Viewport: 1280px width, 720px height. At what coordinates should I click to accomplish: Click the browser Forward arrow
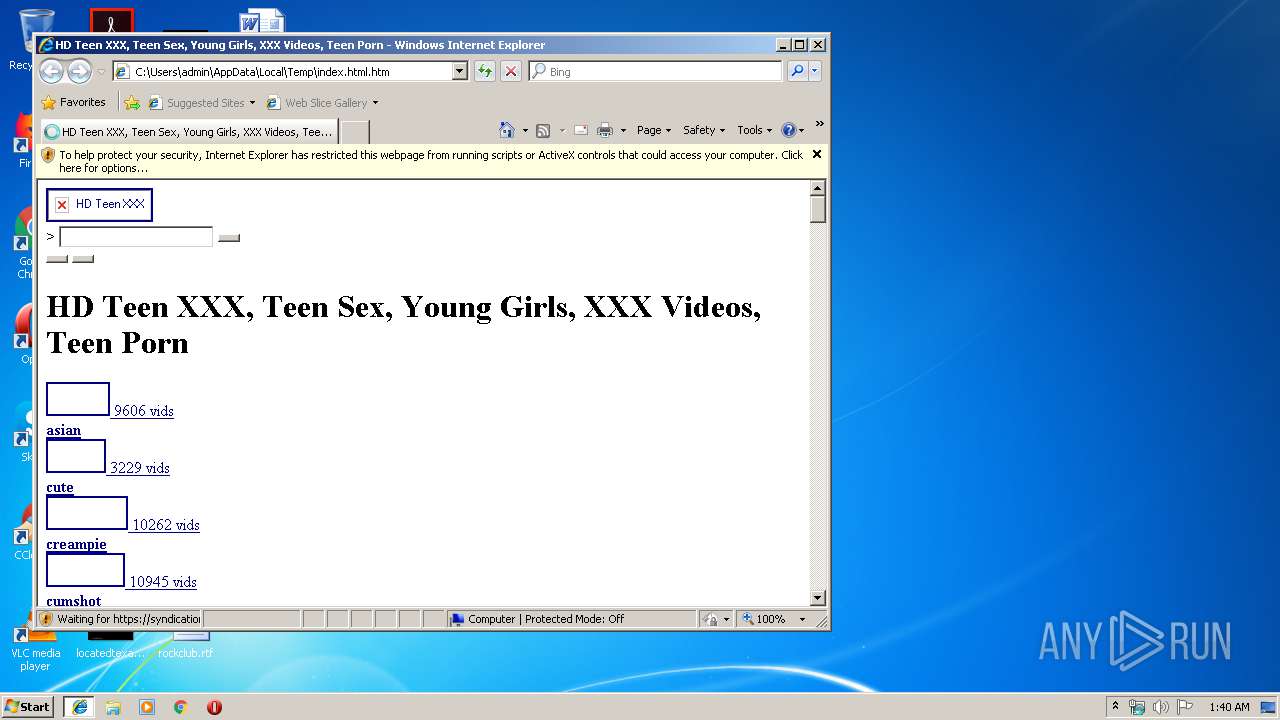click(x=79, y=71)
